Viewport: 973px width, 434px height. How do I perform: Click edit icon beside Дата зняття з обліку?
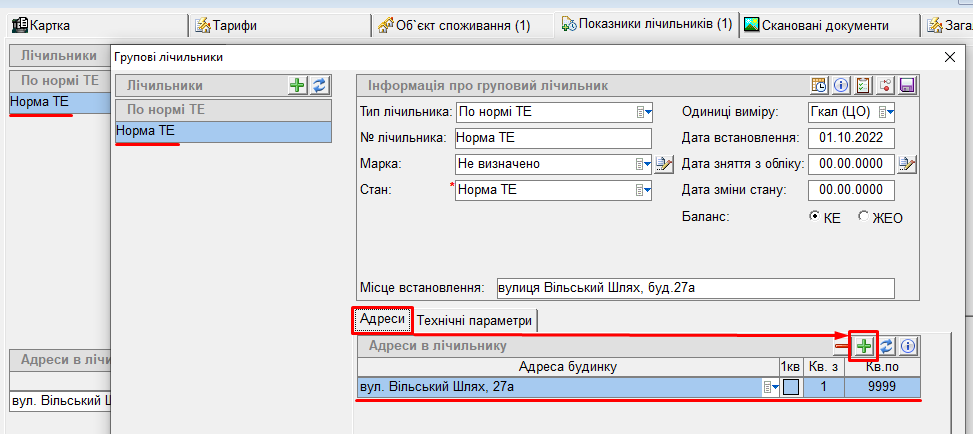[x=908, y=164]
